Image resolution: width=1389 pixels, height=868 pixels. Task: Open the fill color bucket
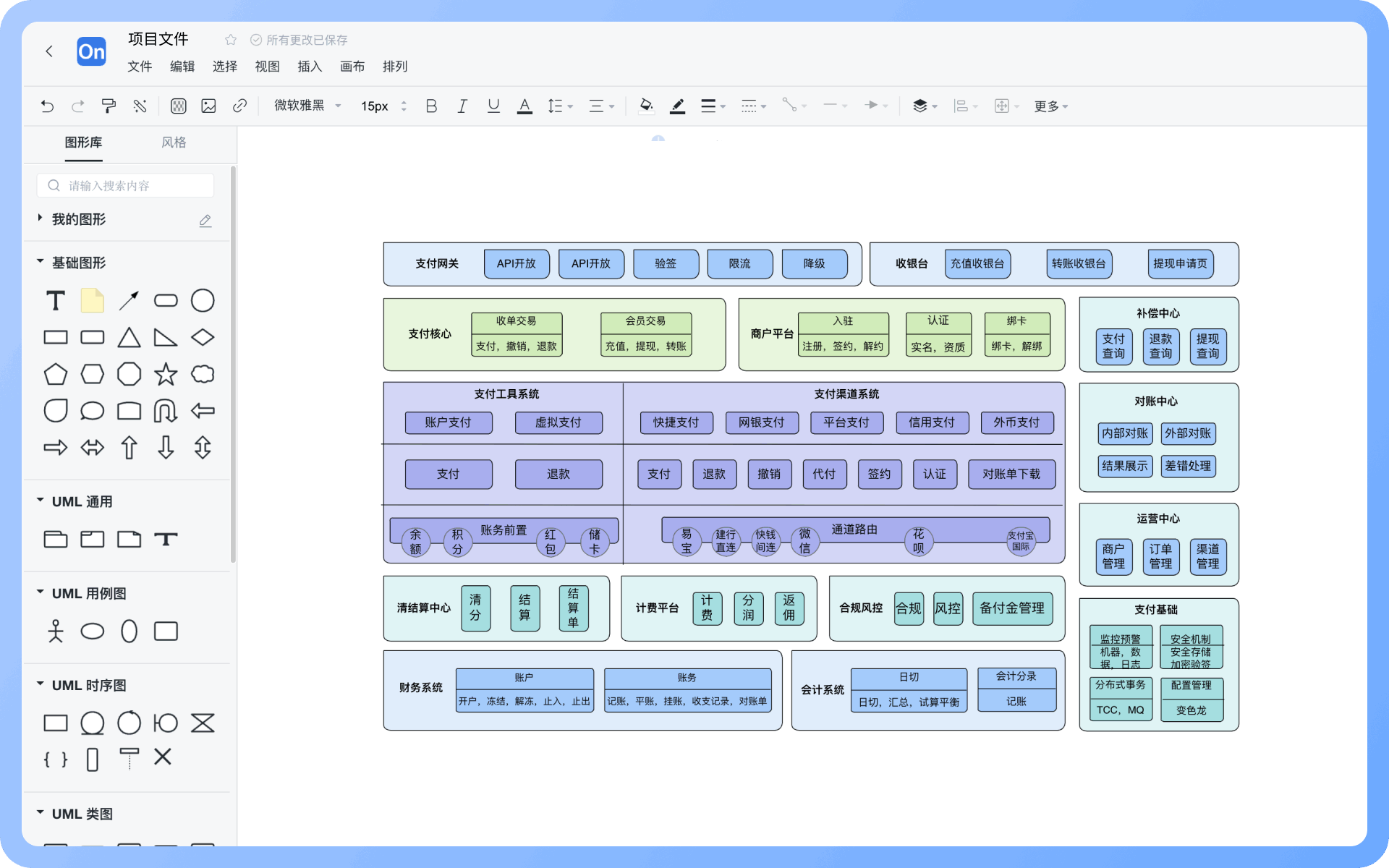[x=646, y=106]
